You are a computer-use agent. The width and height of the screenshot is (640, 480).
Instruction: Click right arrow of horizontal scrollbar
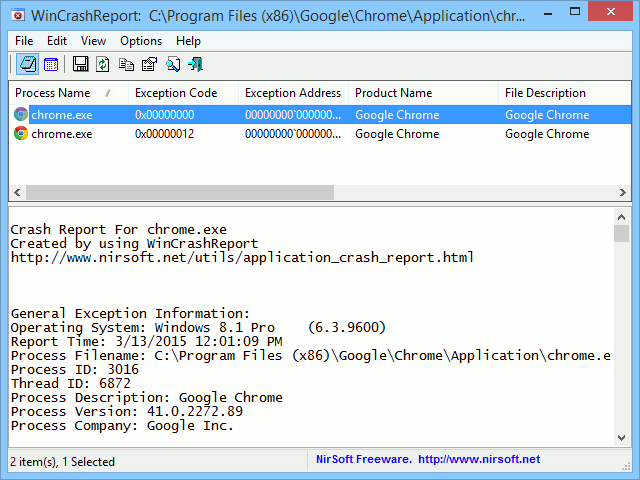click(x=622, y=192)
